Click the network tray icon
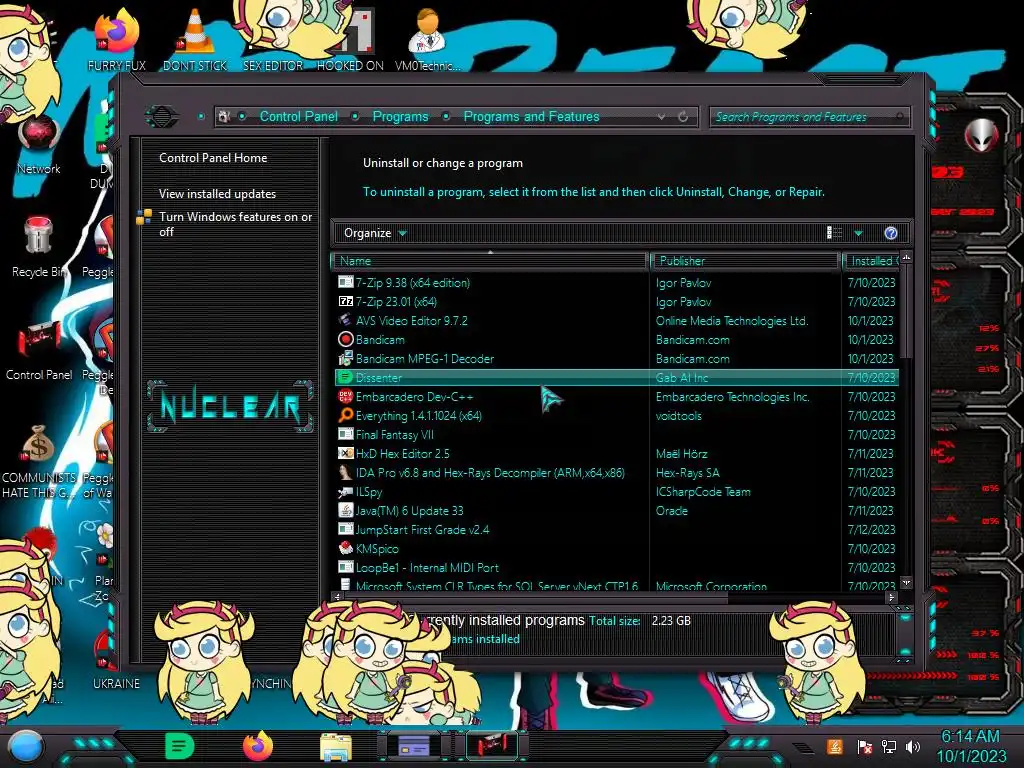Image resolution: width=1024 pixels, height=768 pixels. click(x=888, y=746)
